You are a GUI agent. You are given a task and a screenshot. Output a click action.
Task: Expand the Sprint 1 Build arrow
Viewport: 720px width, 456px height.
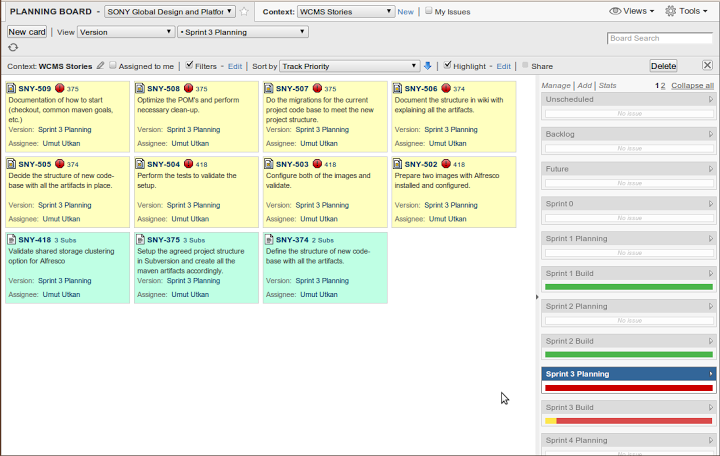(710, 273)
